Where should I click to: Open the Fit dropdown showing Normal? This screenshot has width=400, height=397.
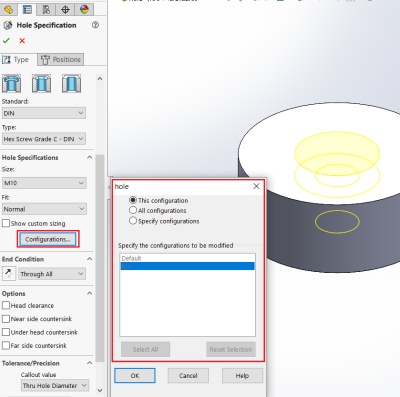(x=44, y=209)
